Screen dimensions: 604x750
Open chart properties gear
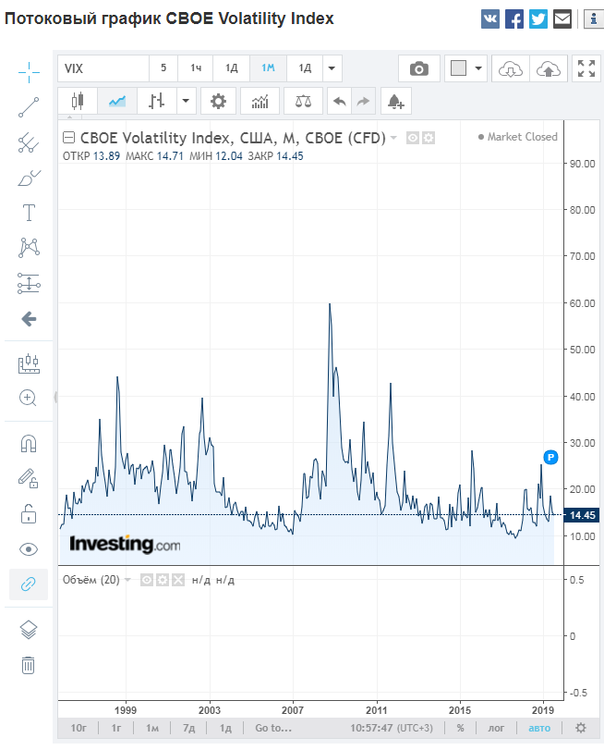(218, 101)
